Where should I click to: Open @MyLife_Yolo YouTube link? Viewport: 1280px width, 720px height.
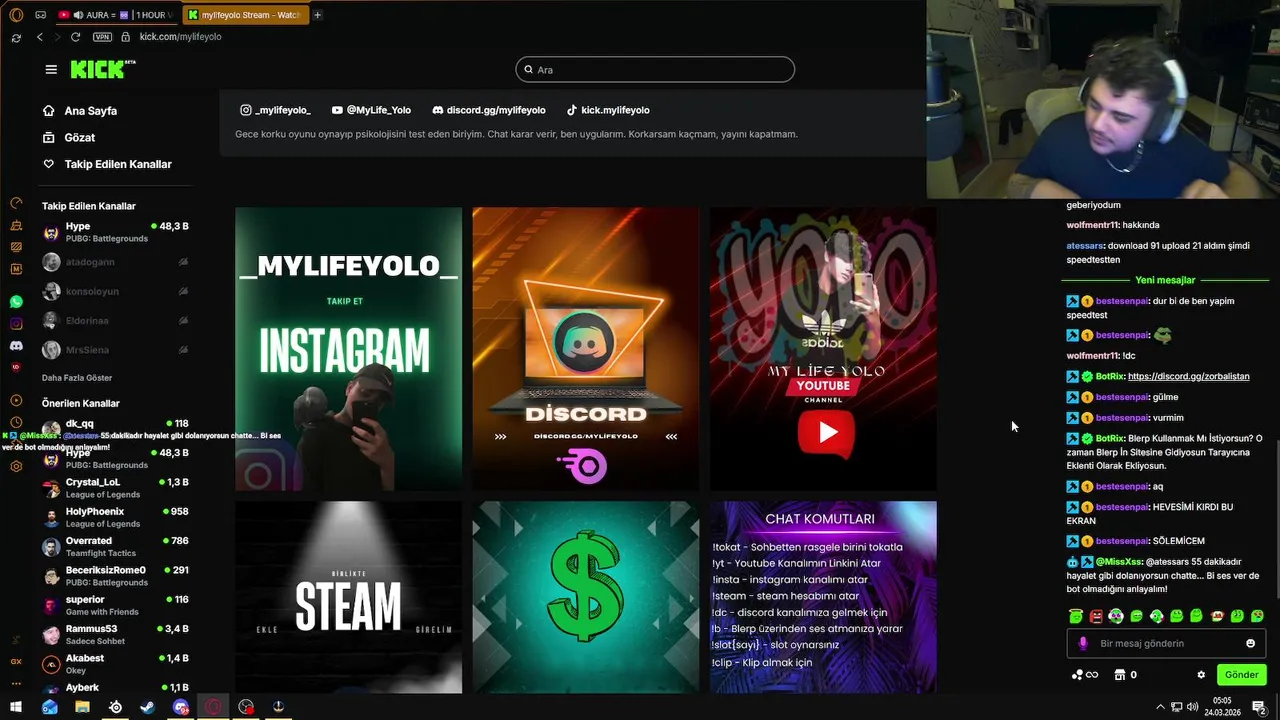click(x=371, y=110)
